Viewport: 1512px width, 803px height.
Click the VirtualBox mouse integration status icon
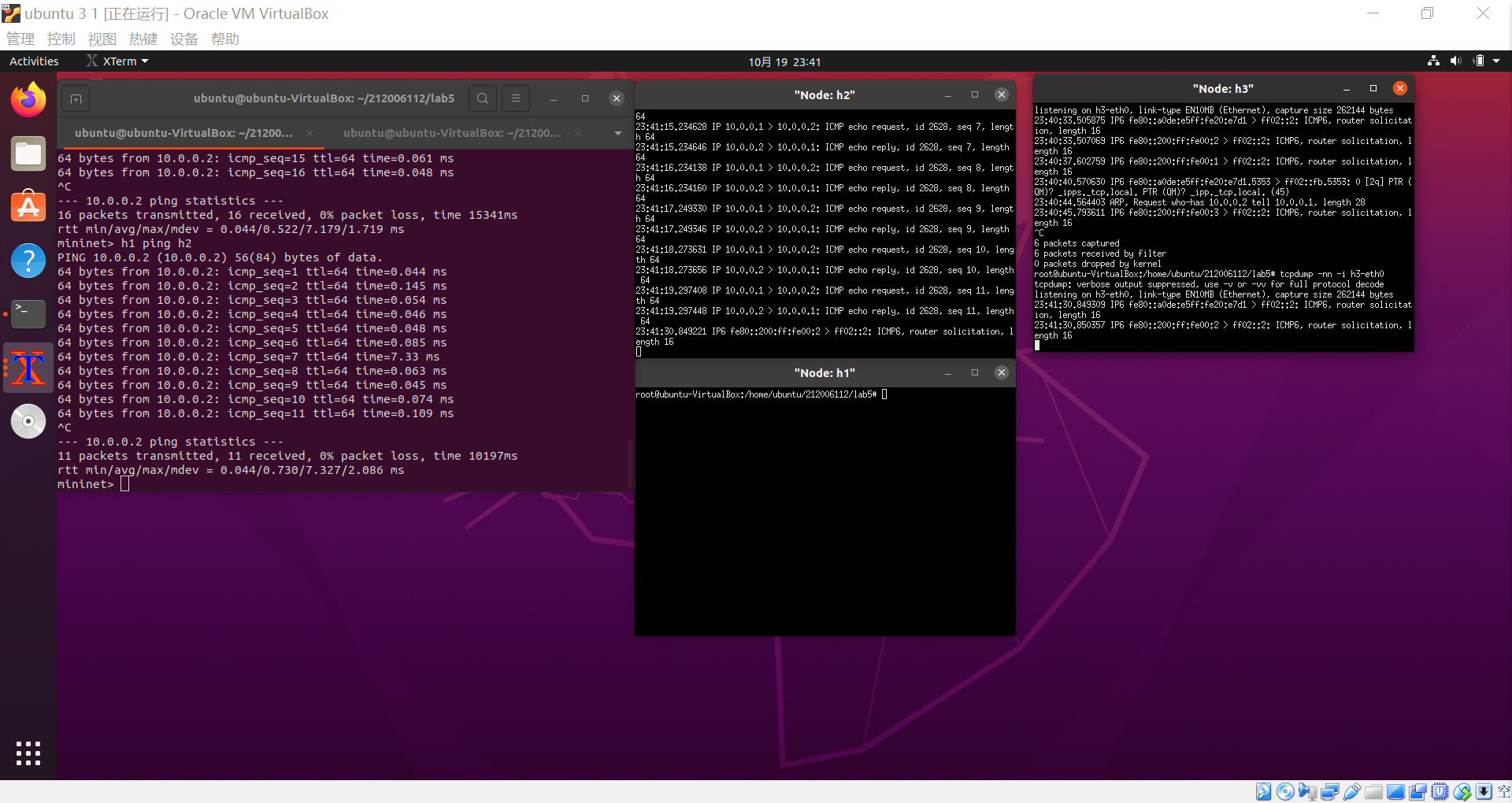(x=1462, y=792)
